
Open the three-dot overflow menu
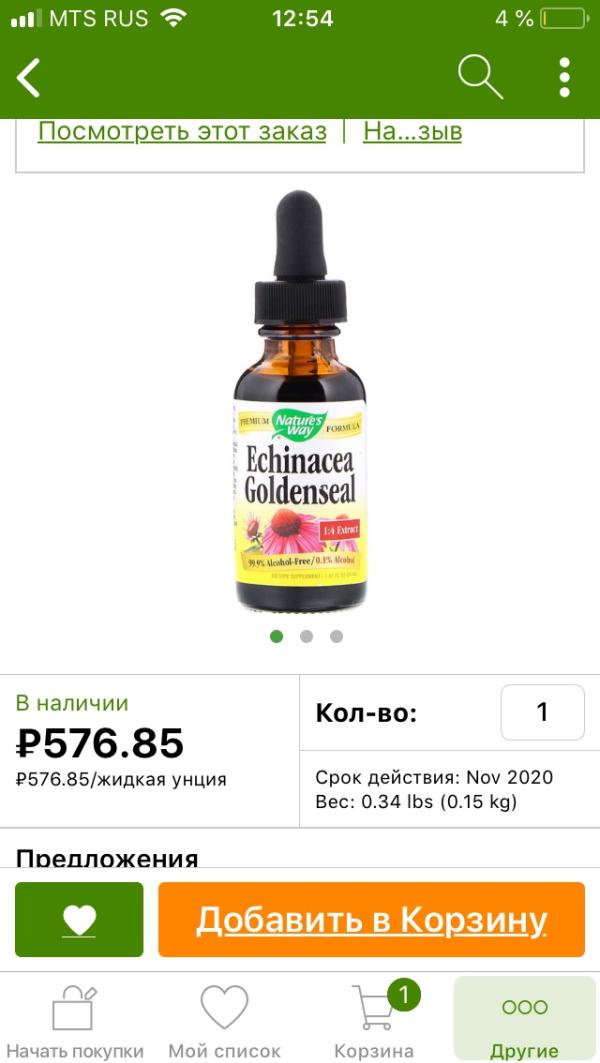564,77
